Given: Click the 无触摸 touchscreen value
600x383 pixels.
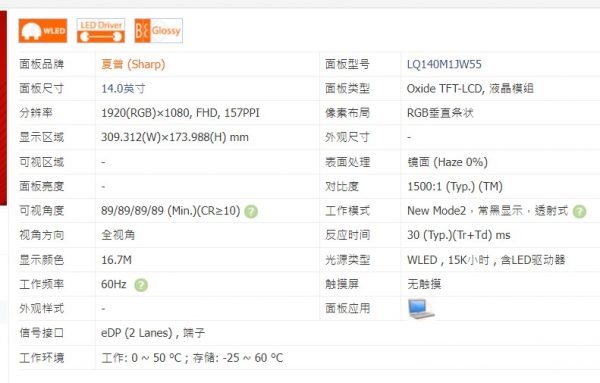Looking at the screenshot, I should pos(424,284).
